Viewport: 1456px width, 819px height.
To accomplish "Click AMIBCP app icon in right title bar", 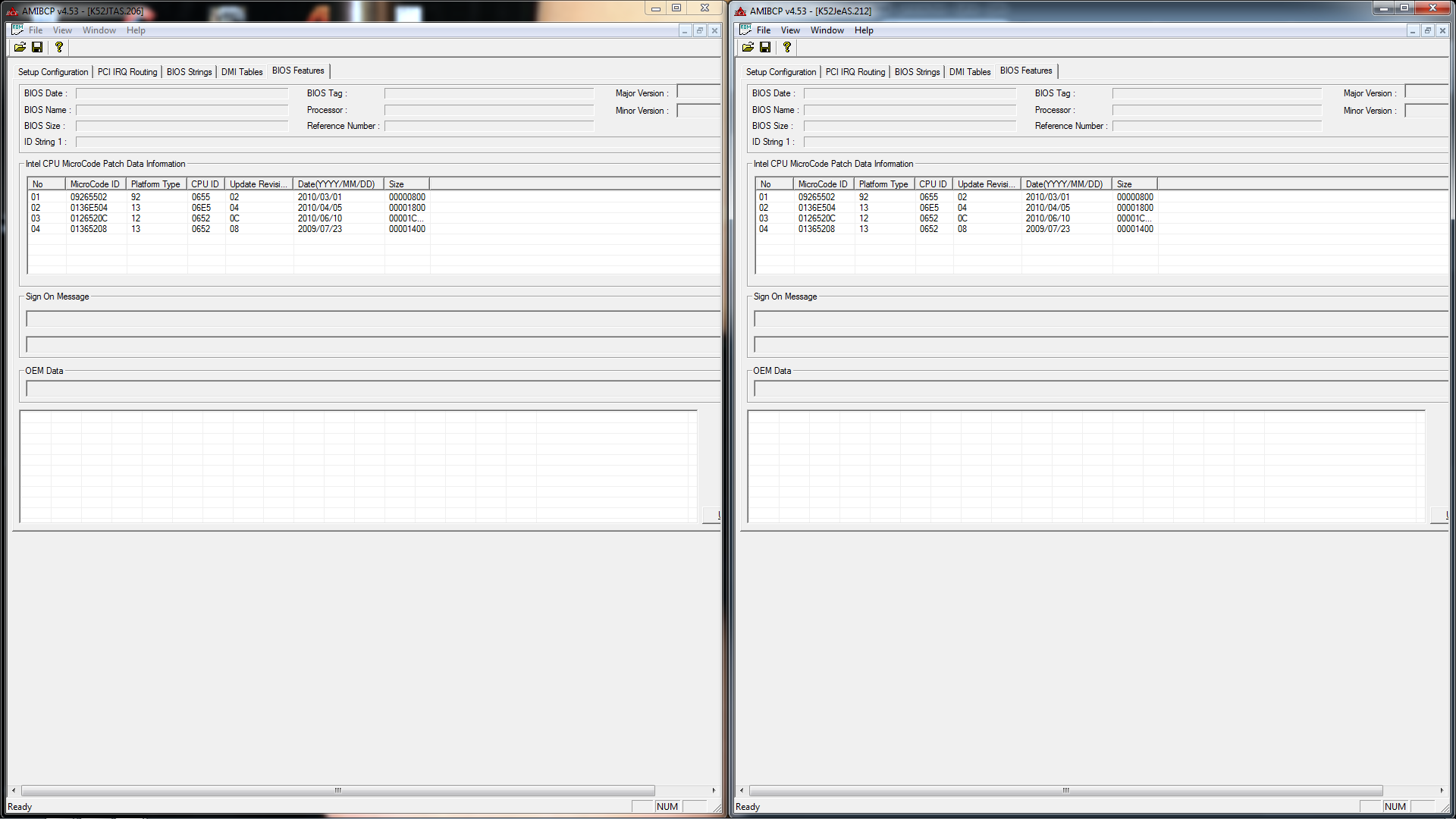I will [x=741, y=11].
